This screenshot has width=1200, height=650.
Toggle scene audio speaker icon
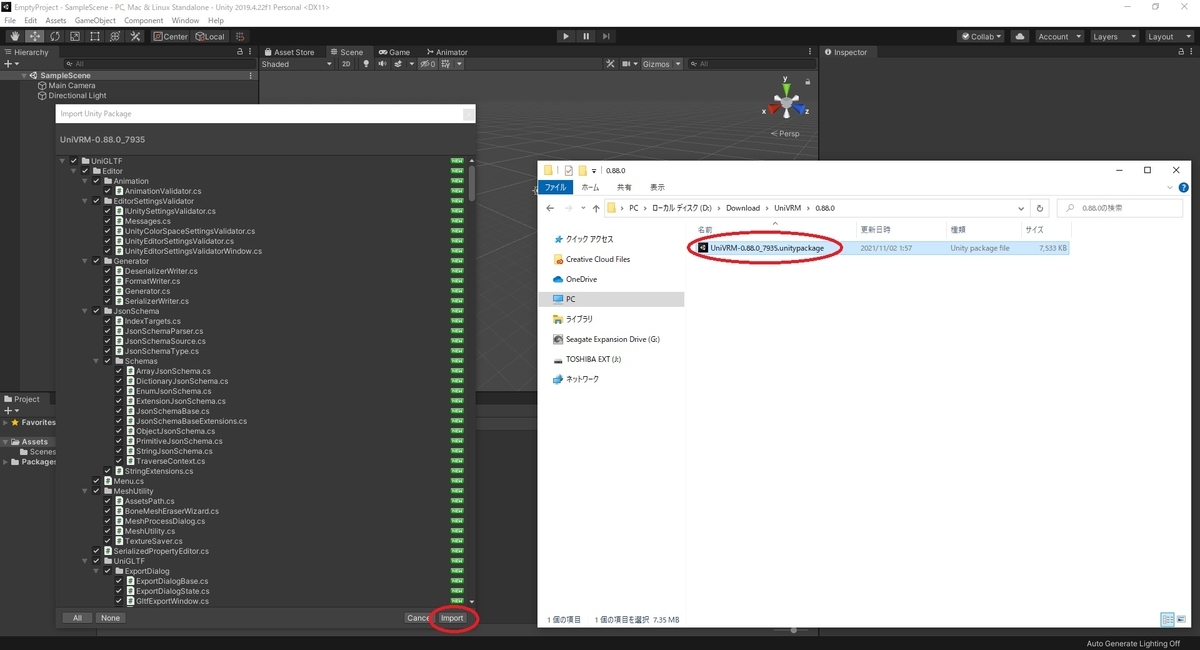click(382, 64)
